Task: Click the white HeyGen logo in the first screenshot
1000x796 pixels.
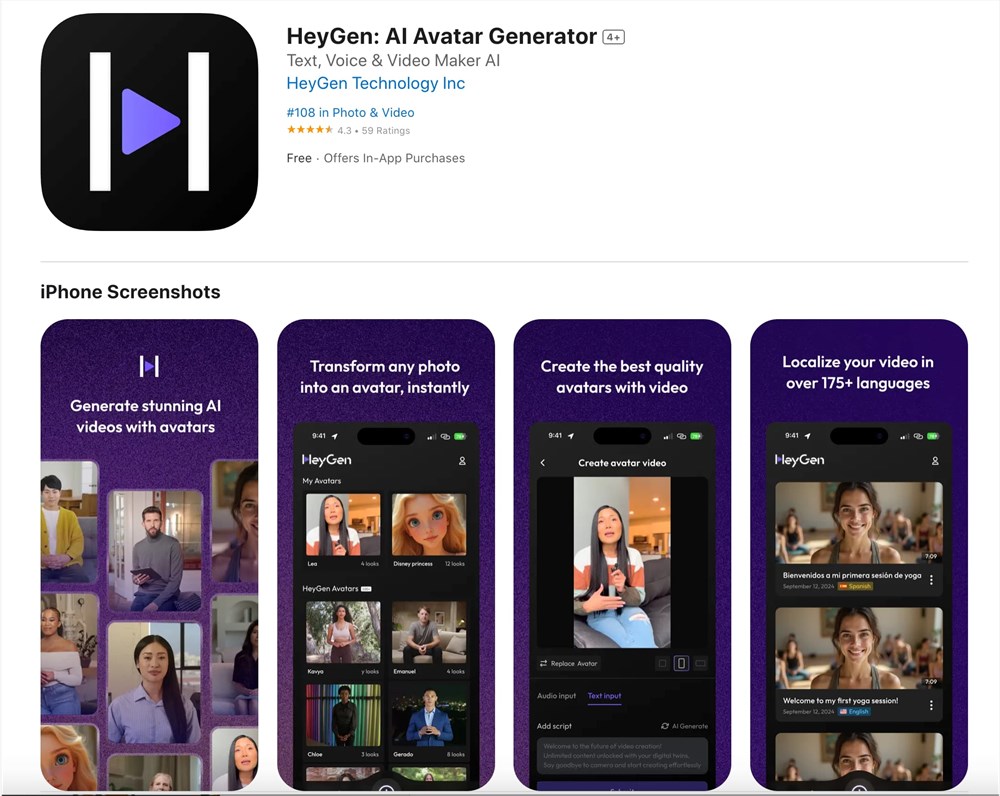Action: (x=149, y=366)
